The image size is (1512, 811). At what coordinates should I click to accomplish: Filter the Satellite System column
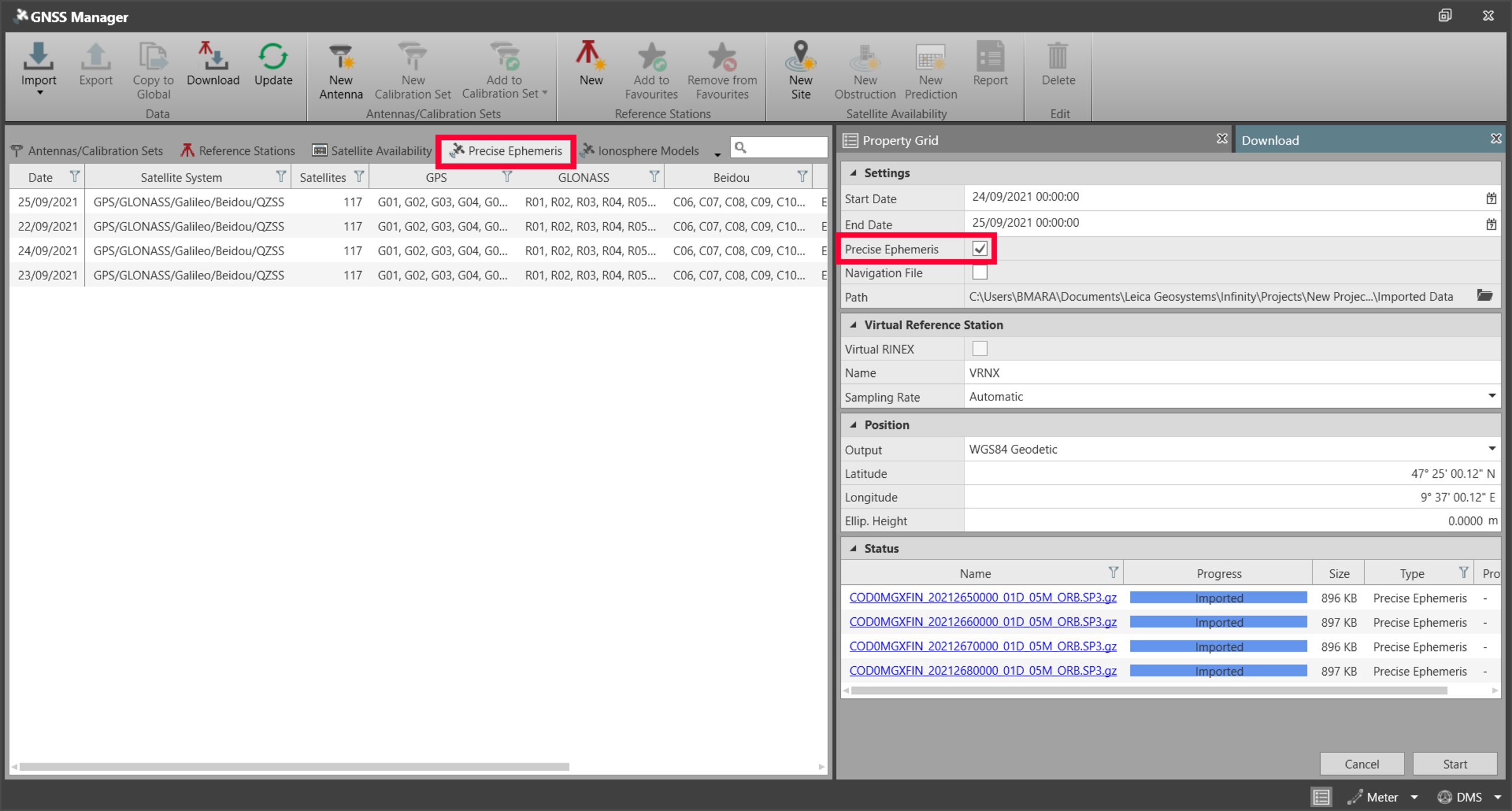281,177
